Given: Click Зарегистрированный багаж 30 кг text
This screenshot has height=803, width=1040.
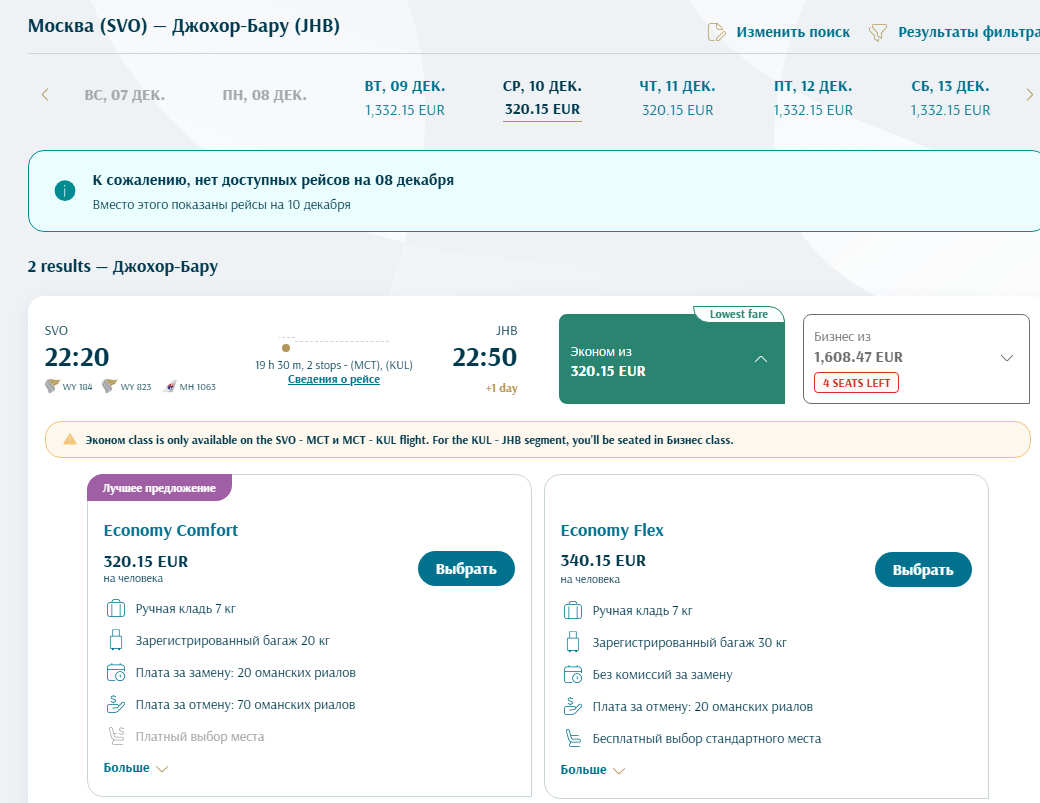Looking at the screenshot, I should (x=690, y=643).
